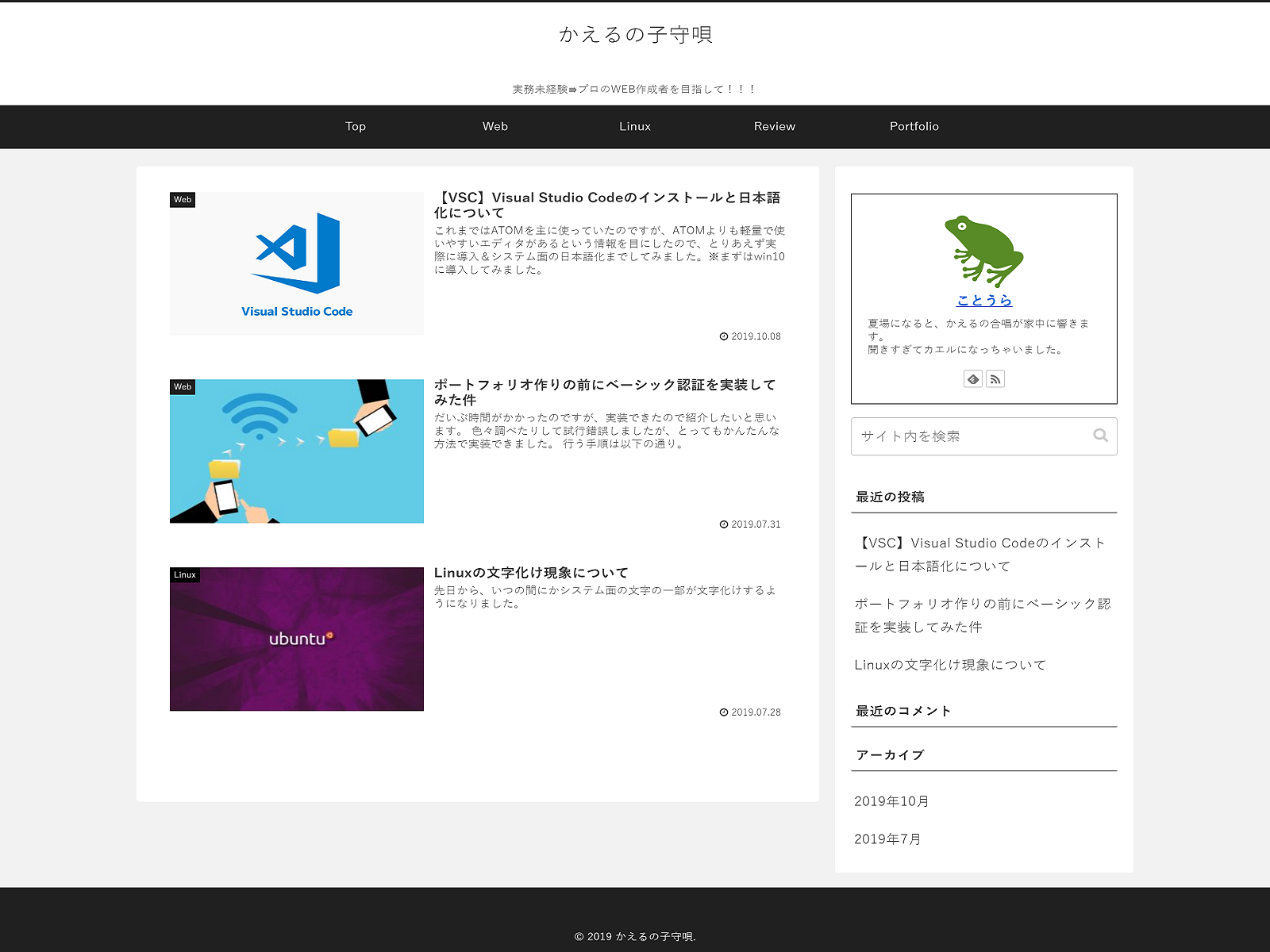Open the ubuntu article thumbnail
The image size is (1270, 952).
[x=297, y=639]
